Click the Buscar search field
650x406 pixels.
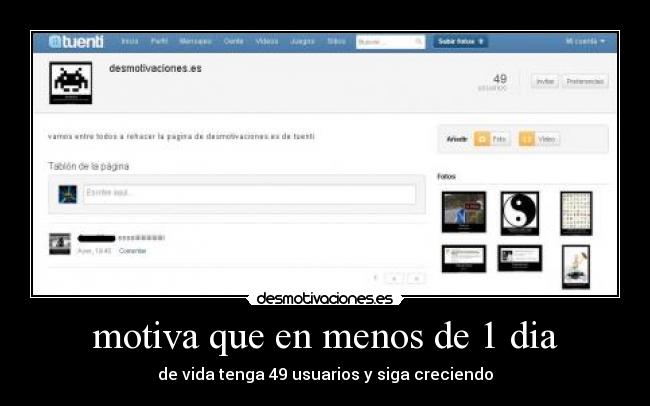384,42
